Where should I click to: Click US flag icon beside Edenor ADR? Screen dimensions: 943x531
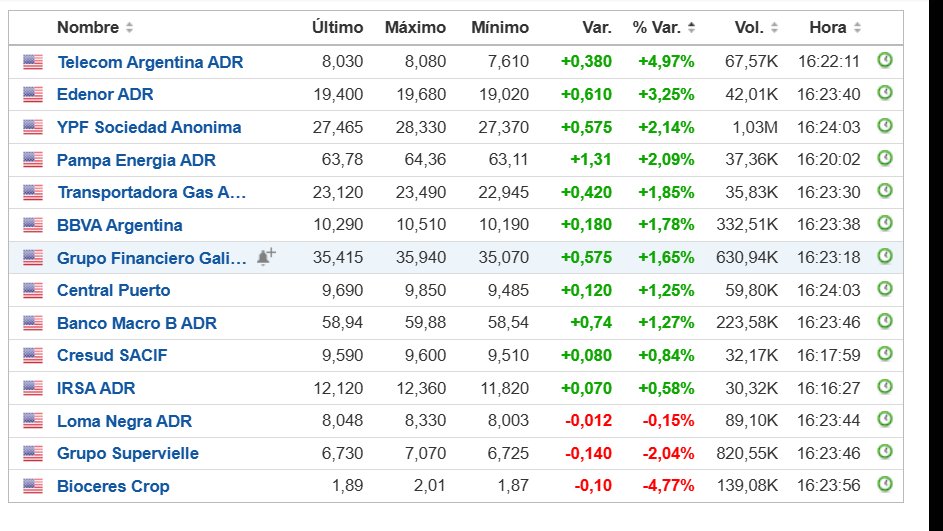click(33, 94)
